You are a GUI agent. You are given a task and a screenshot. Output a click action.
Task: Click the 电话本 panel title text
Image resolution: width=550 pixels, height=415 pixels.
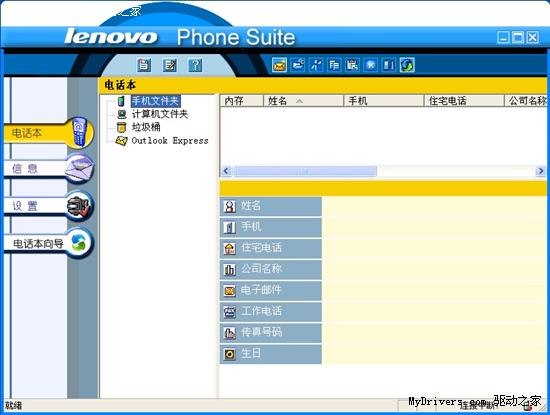[x=120, y=85]
